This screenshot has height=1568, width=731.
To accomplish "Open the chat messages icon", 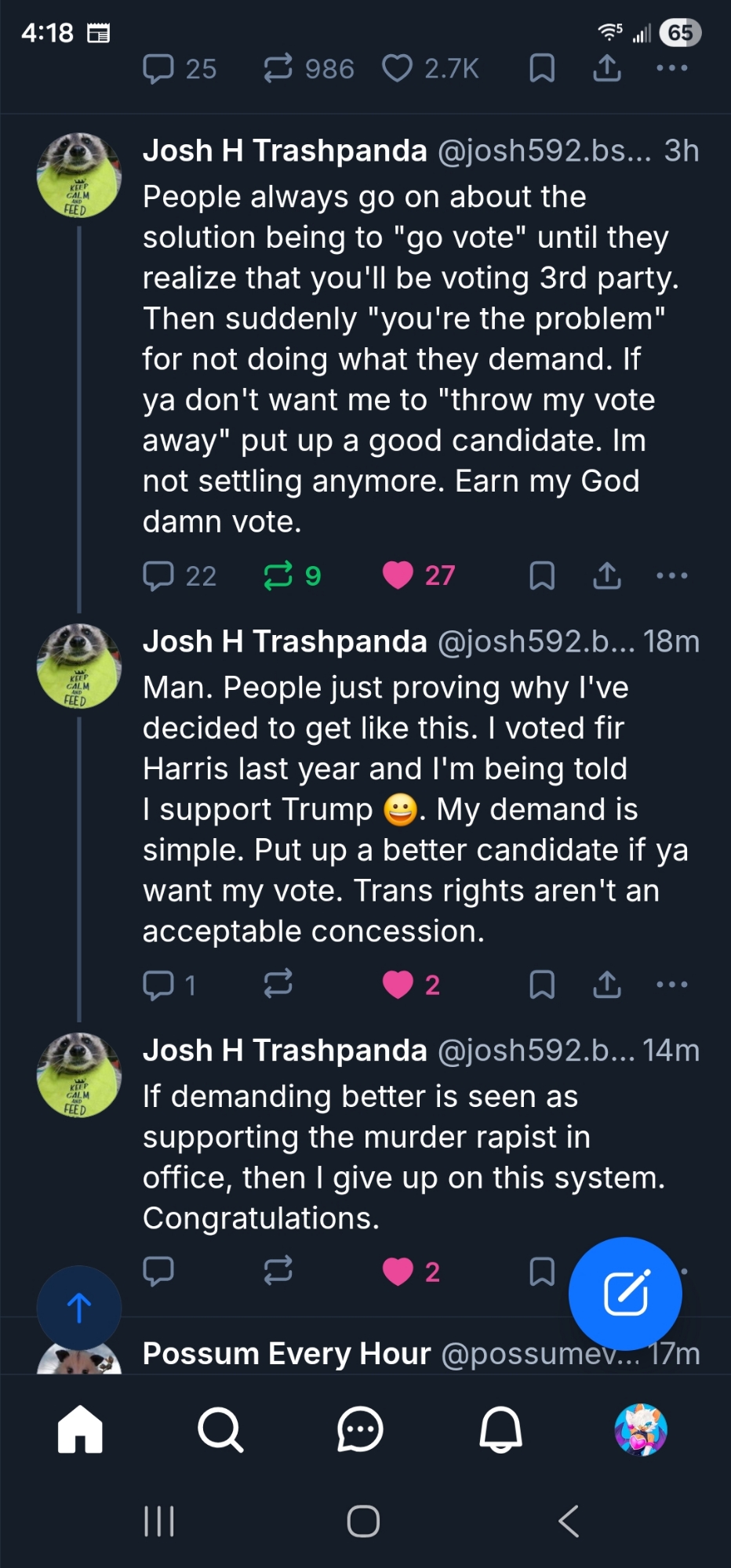I will point(360,1430).
